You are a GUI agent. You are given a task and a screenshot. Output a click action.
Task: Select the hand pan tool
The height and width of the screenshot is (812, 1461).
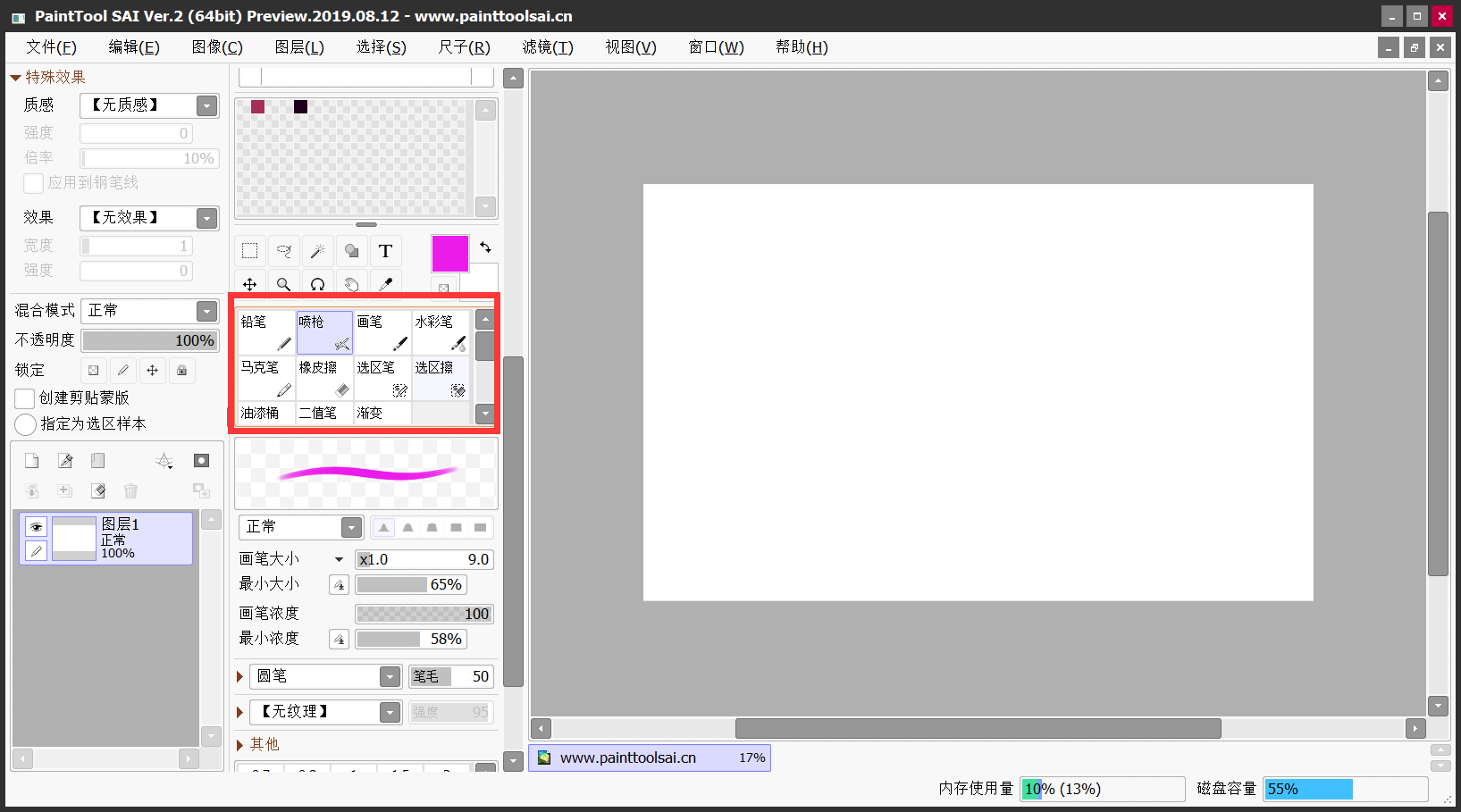coord(352,283)
